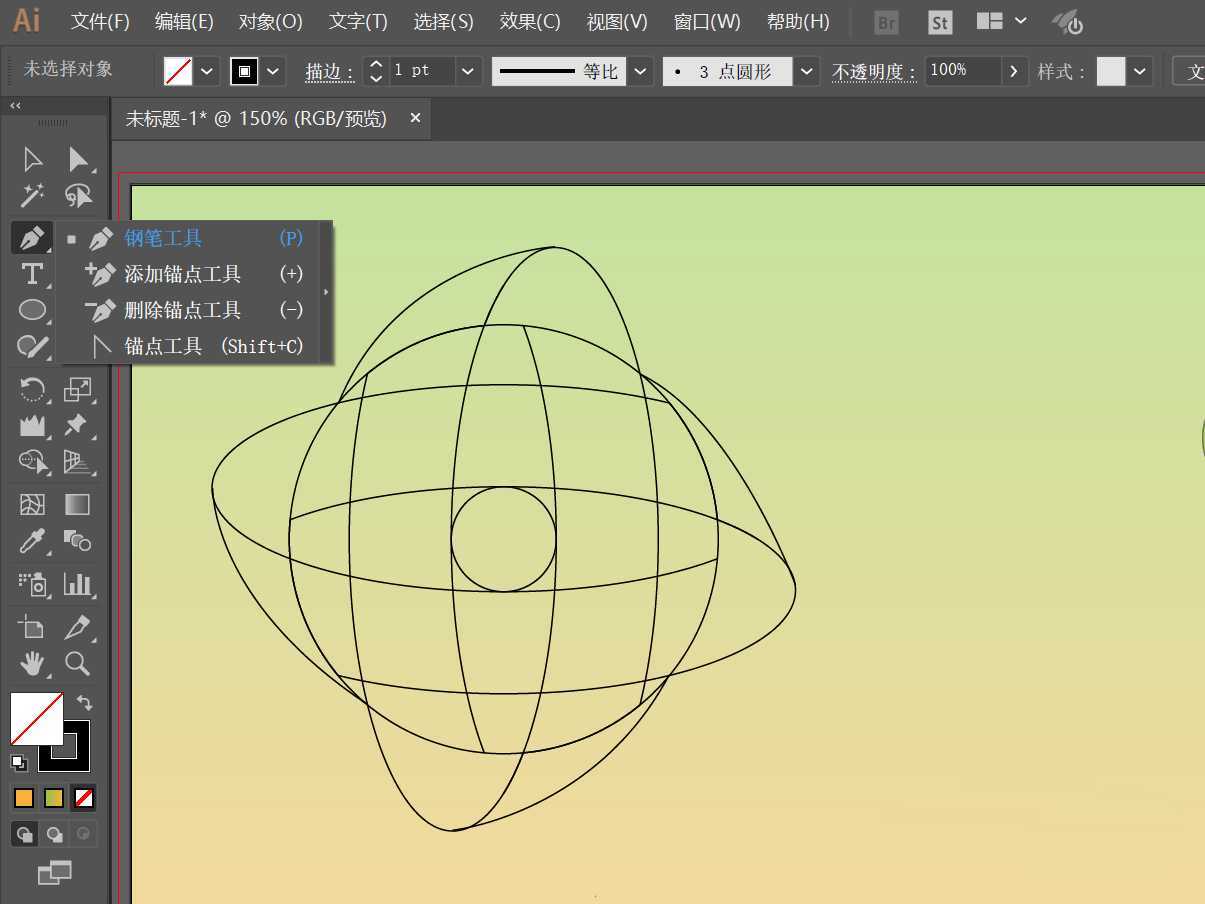Swap fill and stroke colors arrow
The height and width of the screenshot is (904, 1205).
[x=85, y=703]
